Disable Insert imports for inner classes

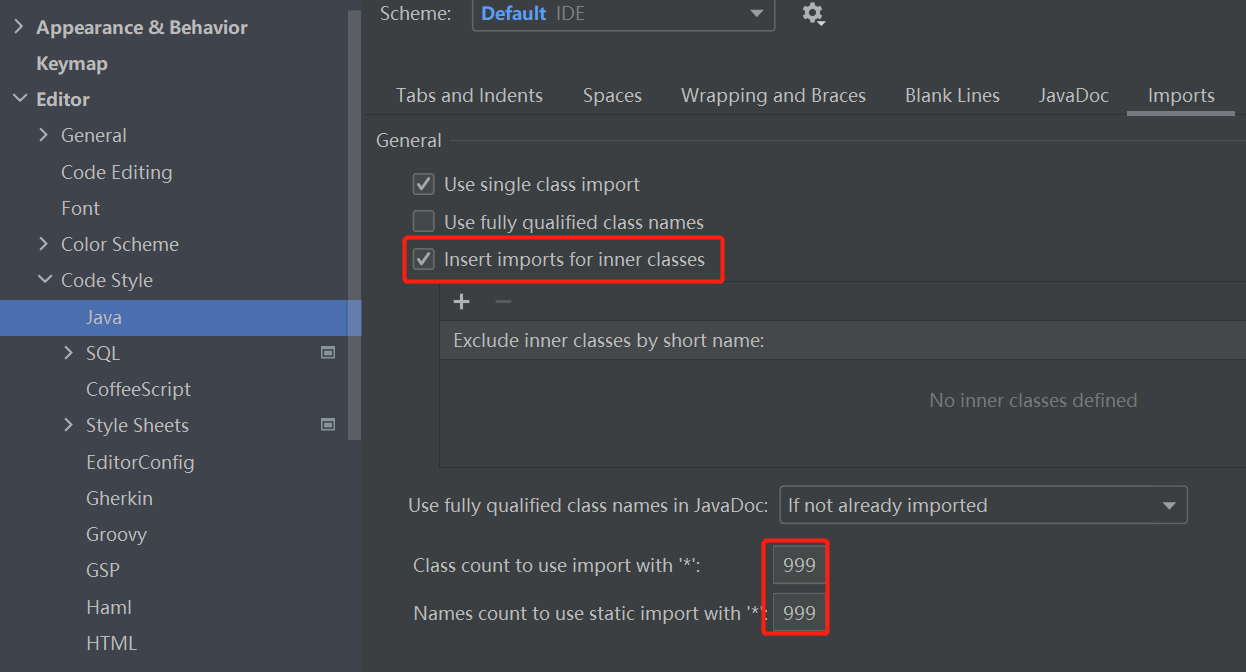coord(423,258)
